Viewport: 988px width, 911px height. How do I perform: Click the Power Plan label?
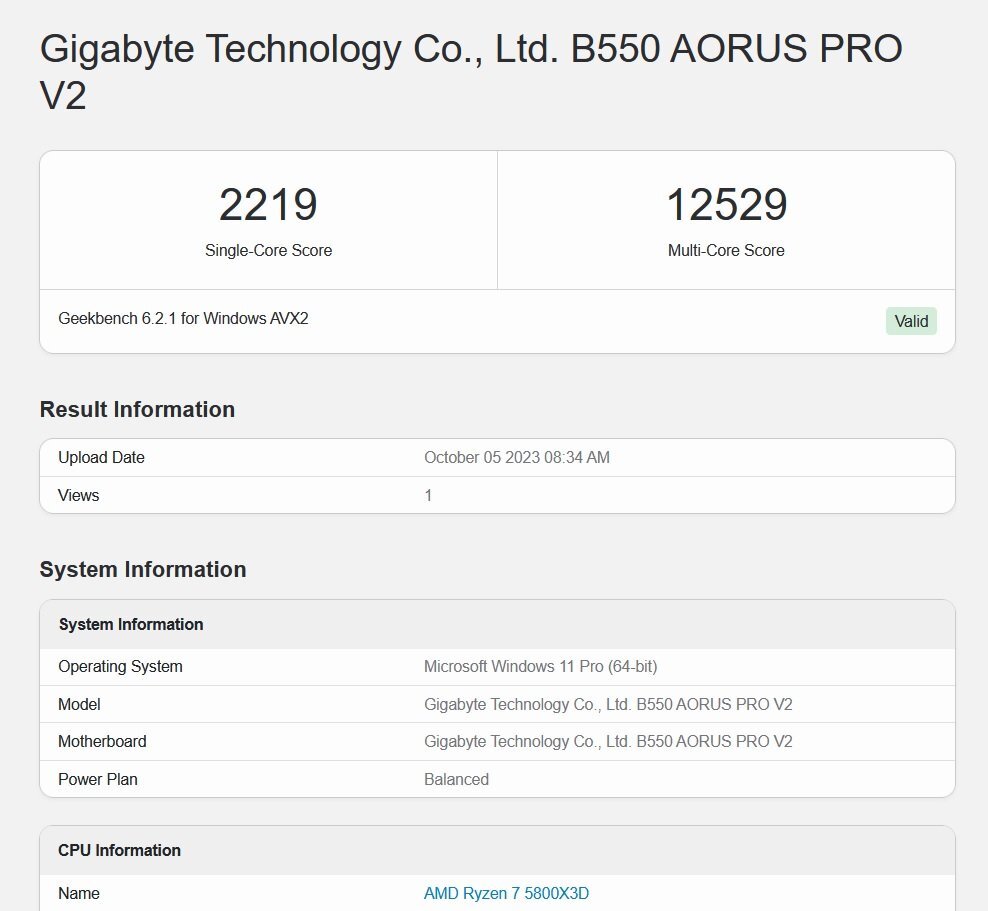pyautogui.click(x=98, y=779)
